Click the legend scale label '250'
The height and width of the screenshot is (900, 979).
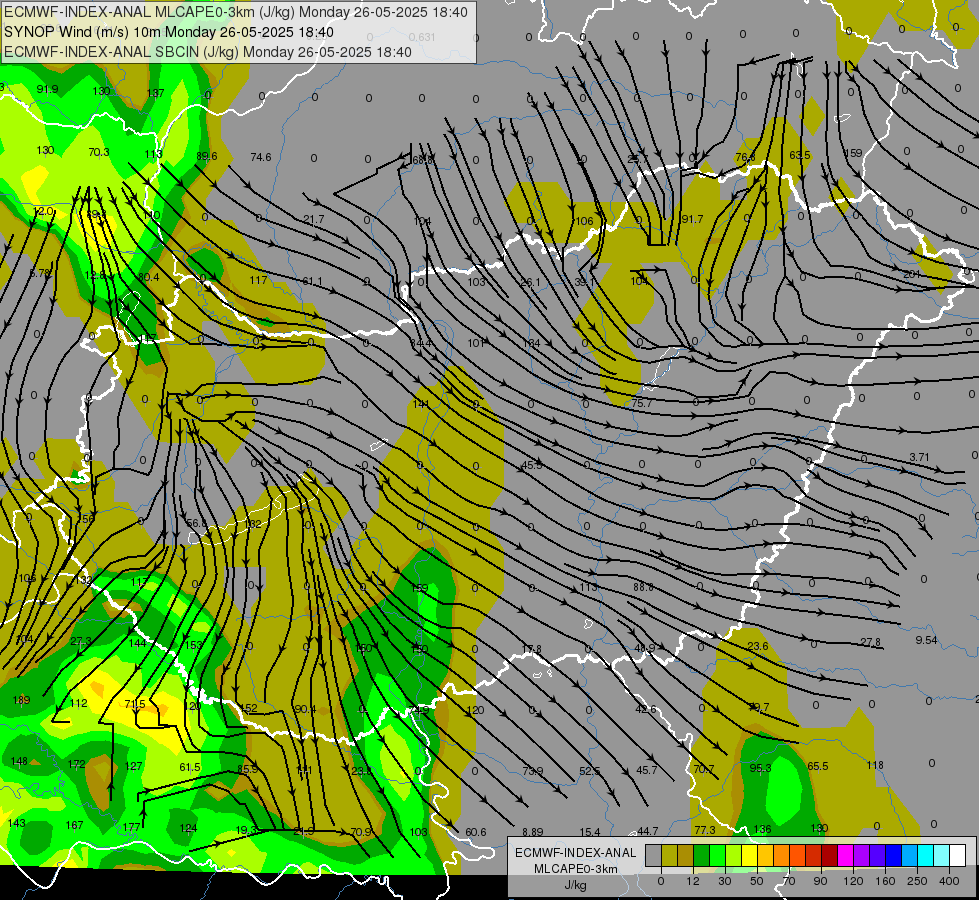917,881
